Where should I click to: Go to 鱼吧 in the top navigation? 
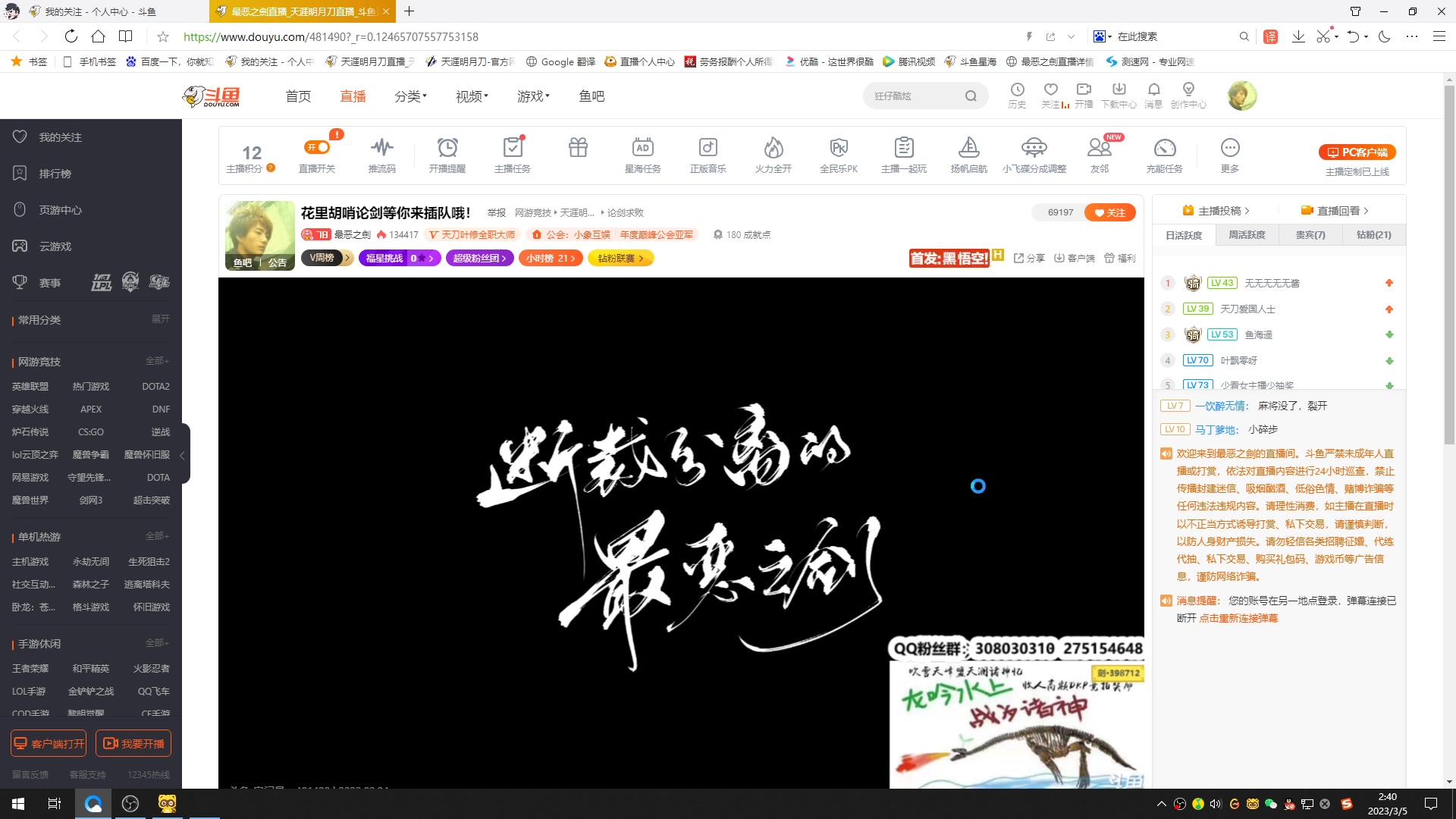[x=591, y=96]
